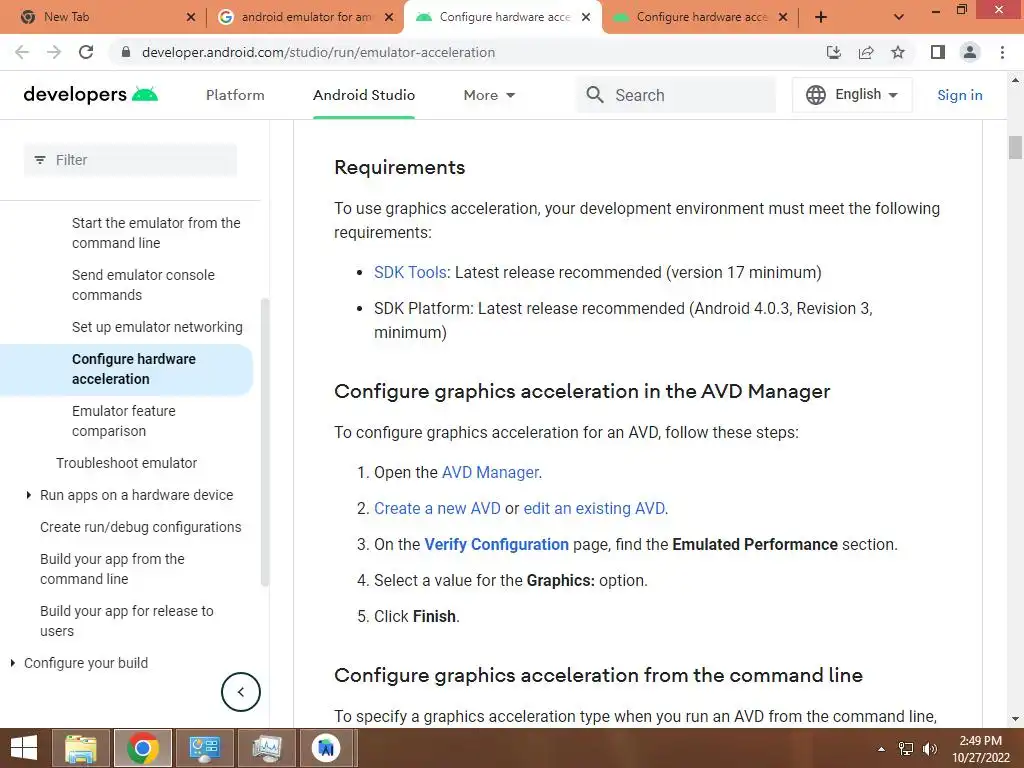Image resolution: width=1024 pixels, height=768 pixels.
Task: Click the network tray icon
Action: pyautogui.click(x=905, y=749)
